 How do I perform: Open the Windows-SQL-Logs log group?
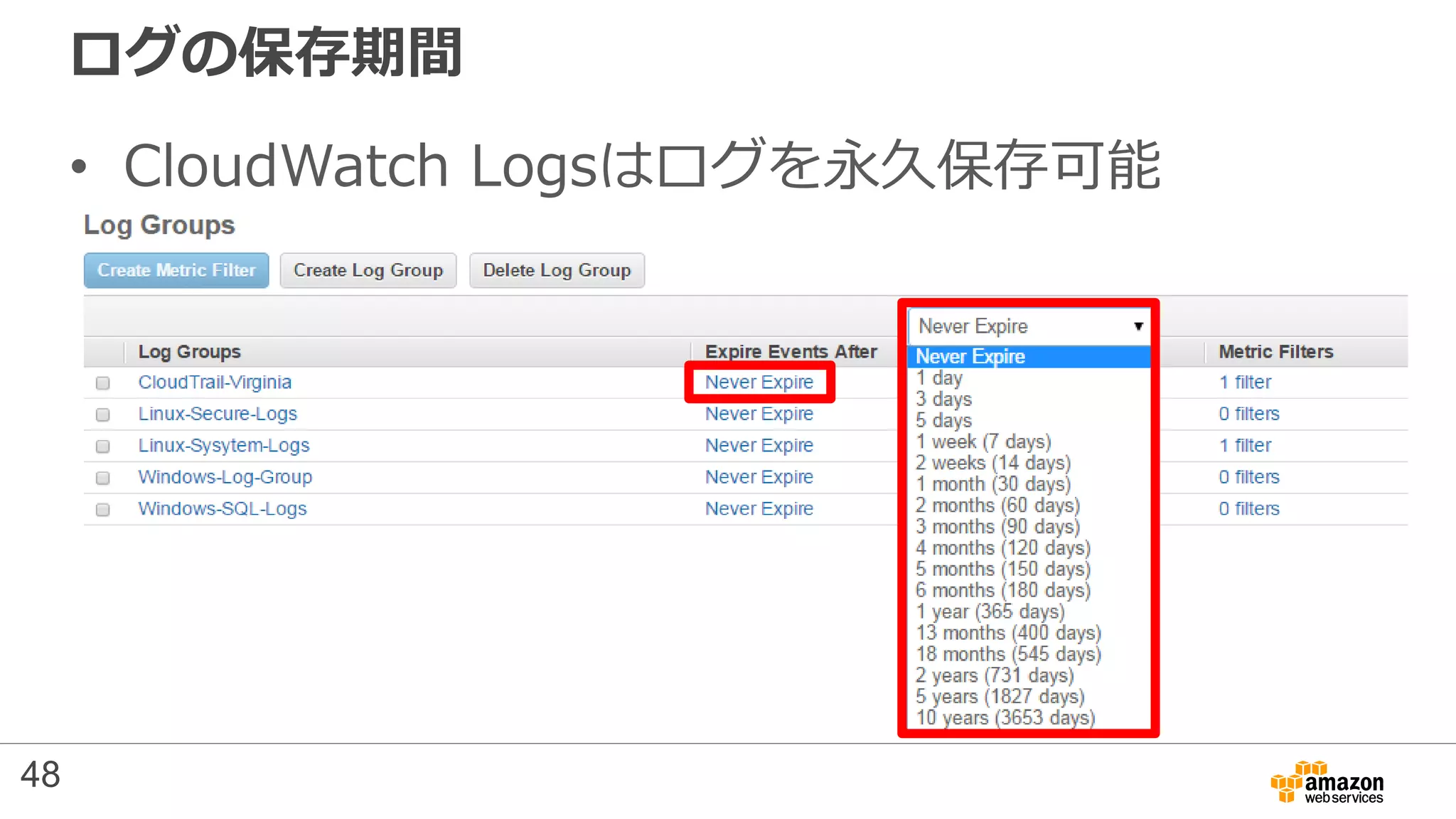tap(223, 509)
